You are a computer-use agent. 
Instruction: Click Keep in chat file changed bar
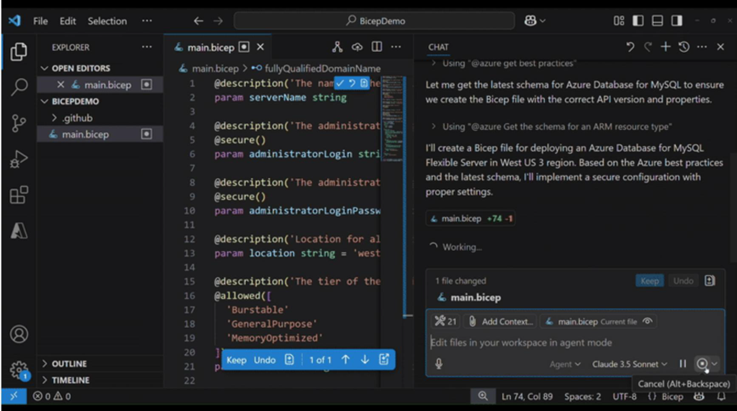pyautogui.click(x=650, y=281)
